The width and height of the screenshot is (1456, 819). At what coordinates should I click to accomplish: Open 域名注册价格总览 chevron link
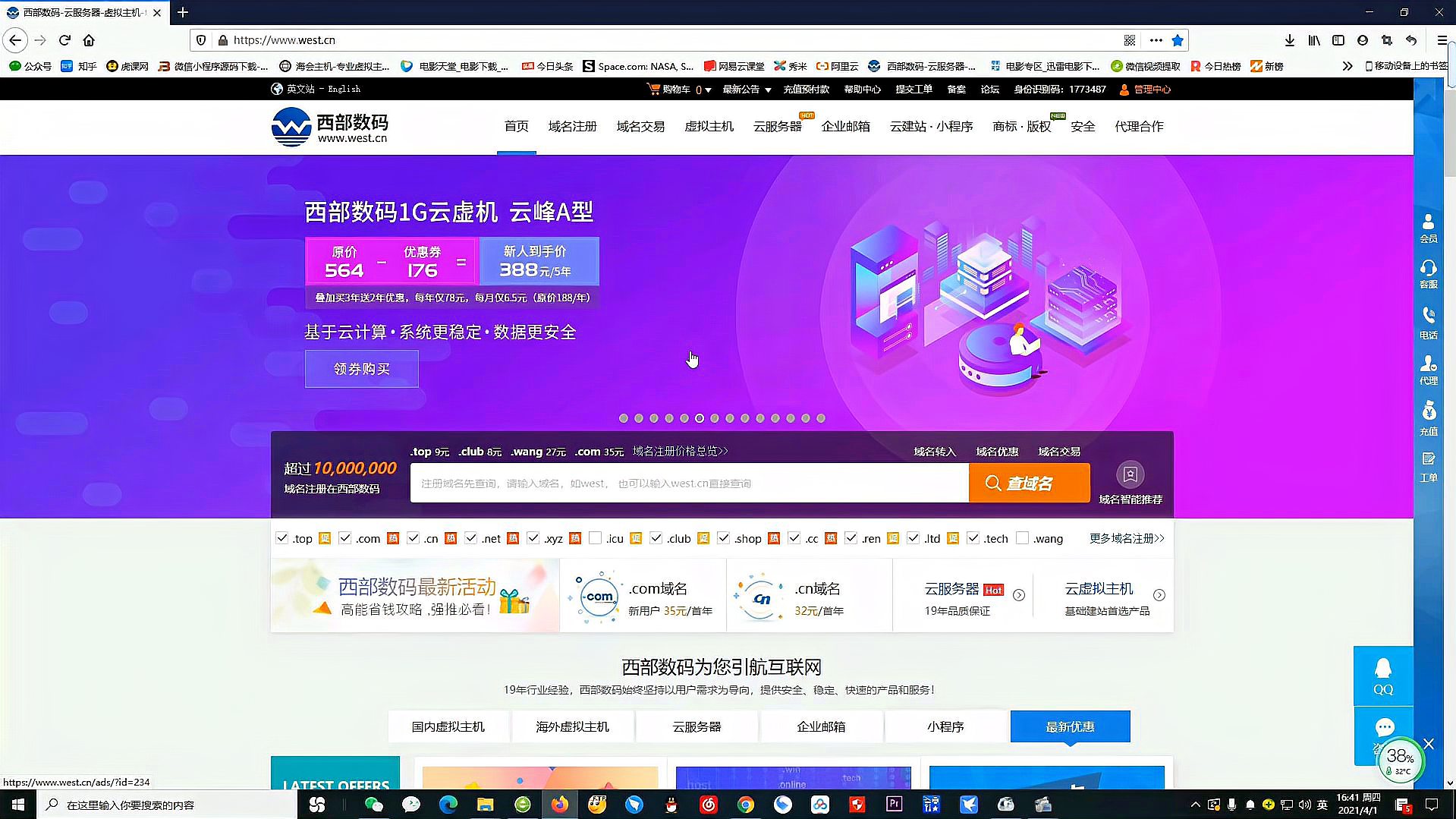coord(680,452)
